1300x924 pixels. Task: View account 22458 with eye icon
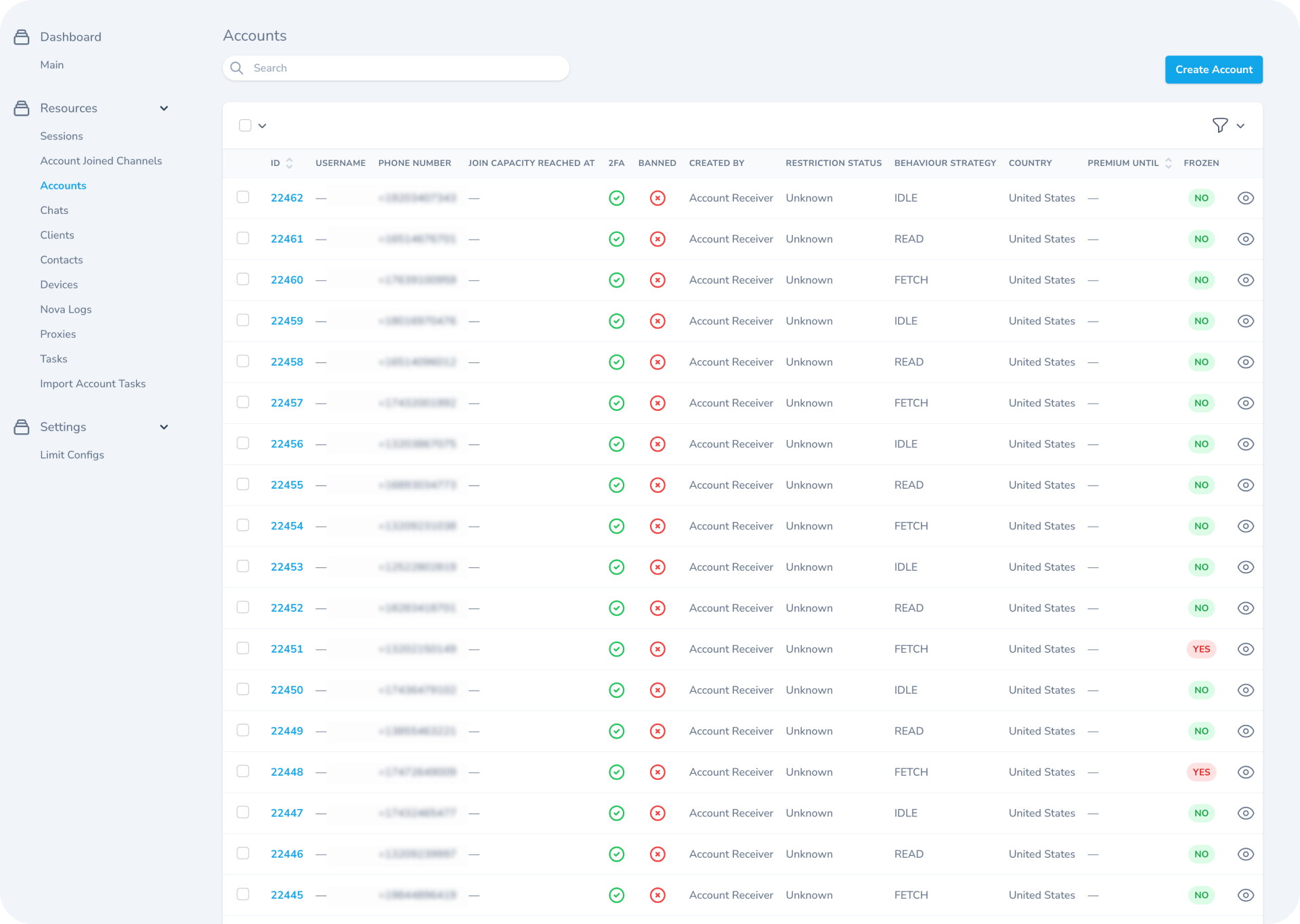click(1246, 362)
